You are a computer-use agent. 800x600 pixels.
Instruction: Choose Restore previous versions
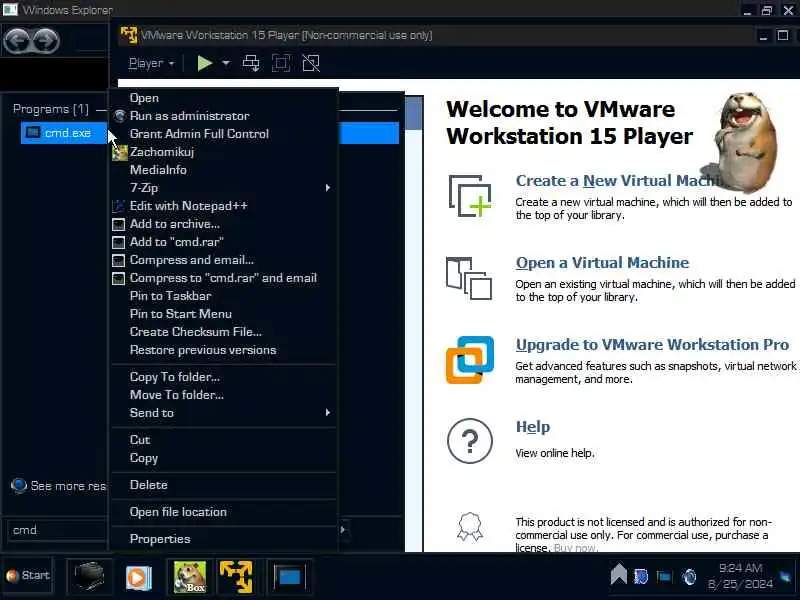tap(224, 350)
